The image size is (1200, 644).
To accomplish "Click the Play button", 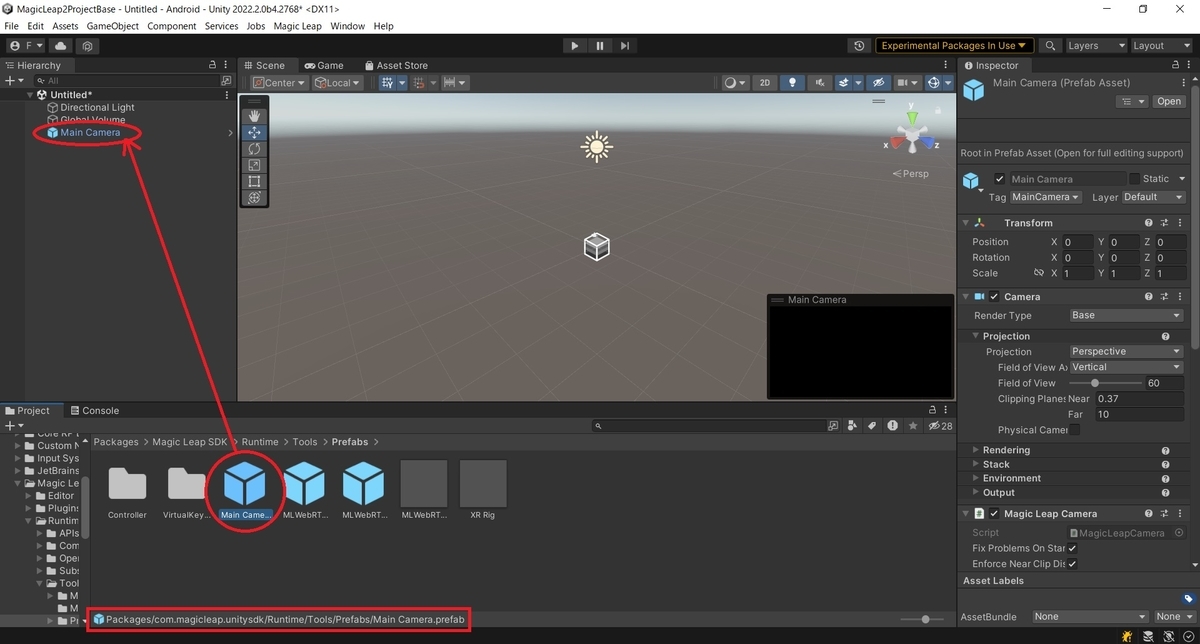I will 574,45.
